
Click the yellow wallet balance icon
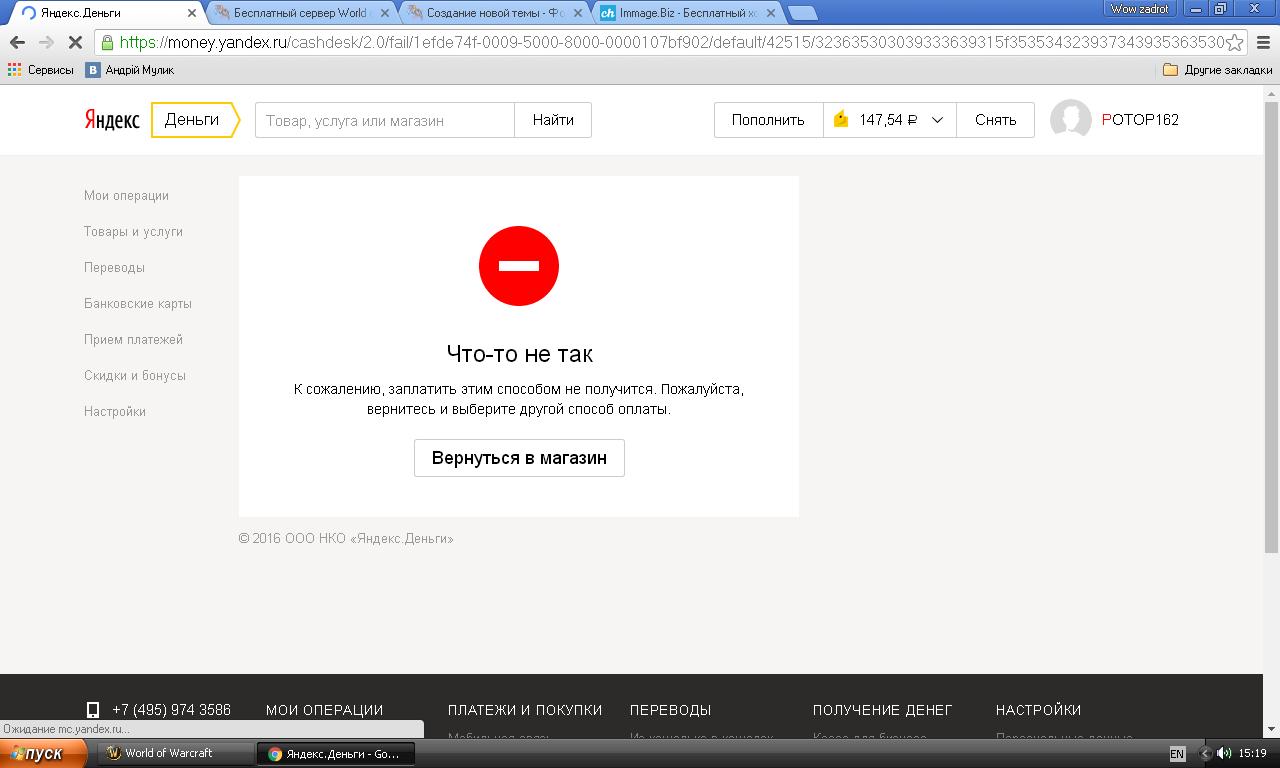coord(841,119)
